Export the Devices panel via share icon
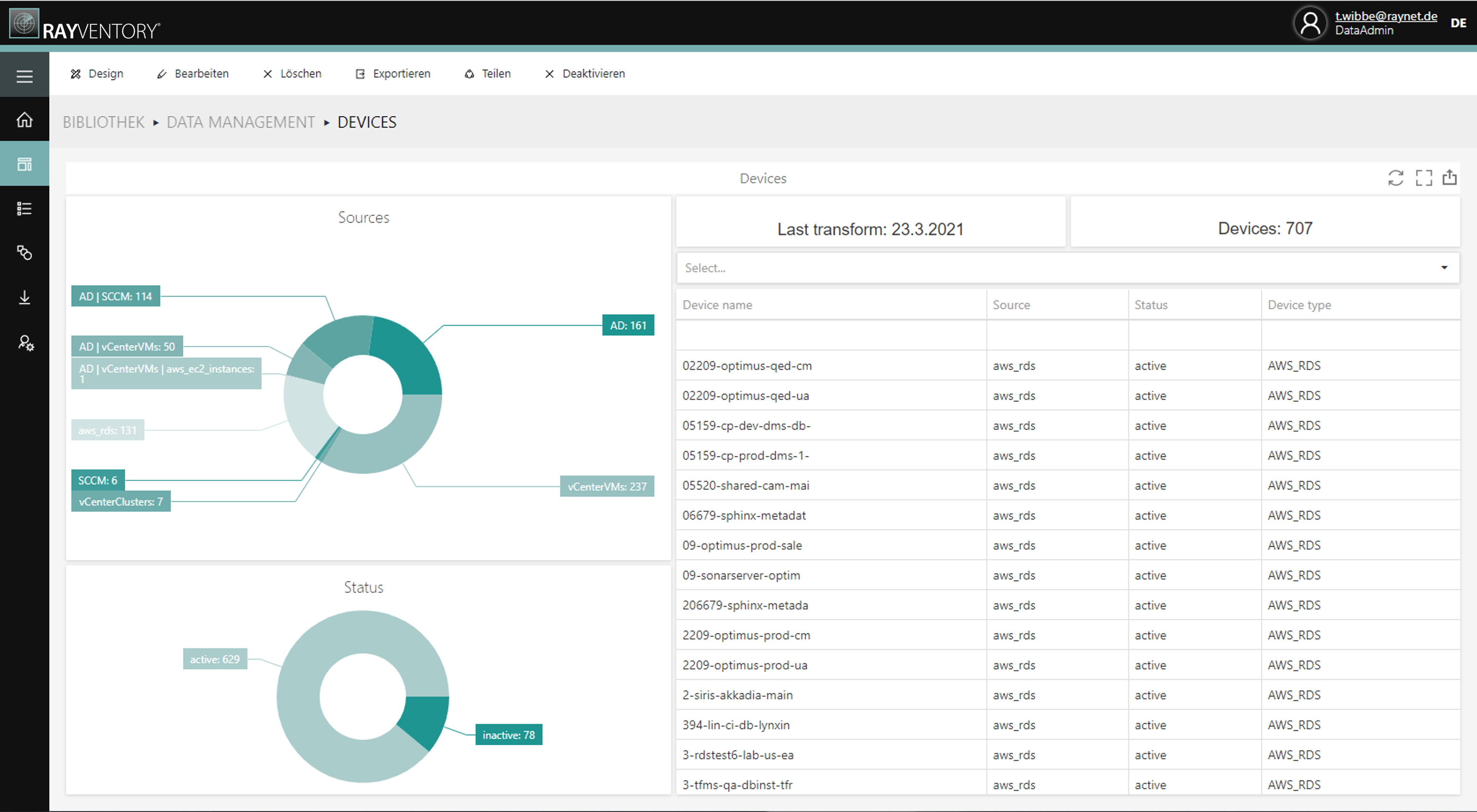Viewport: 1477px width, 812px height. [1450, 178]
